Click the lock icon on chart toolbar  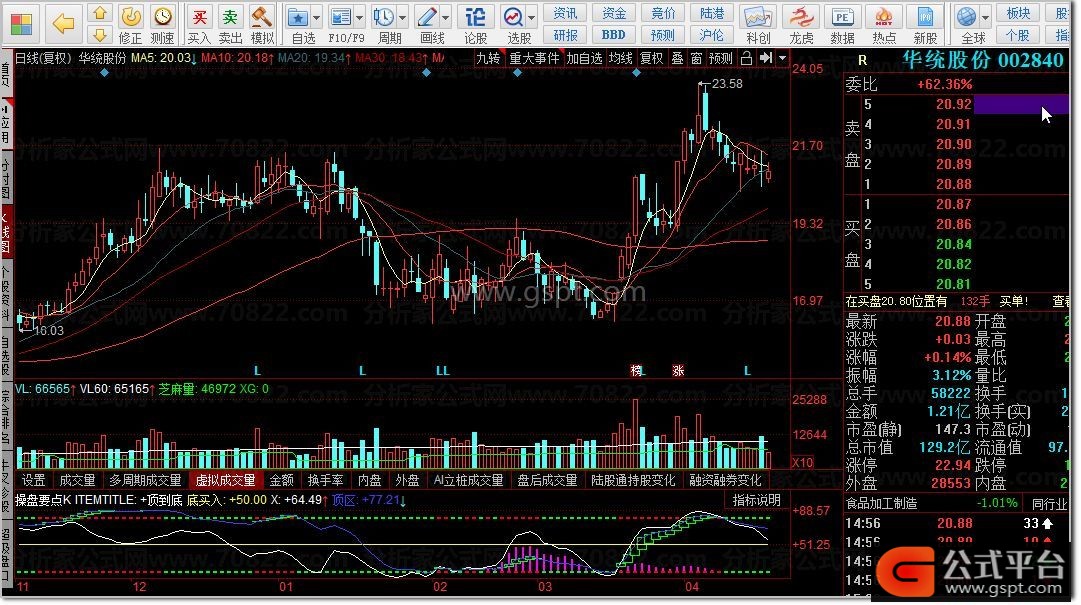746,59
